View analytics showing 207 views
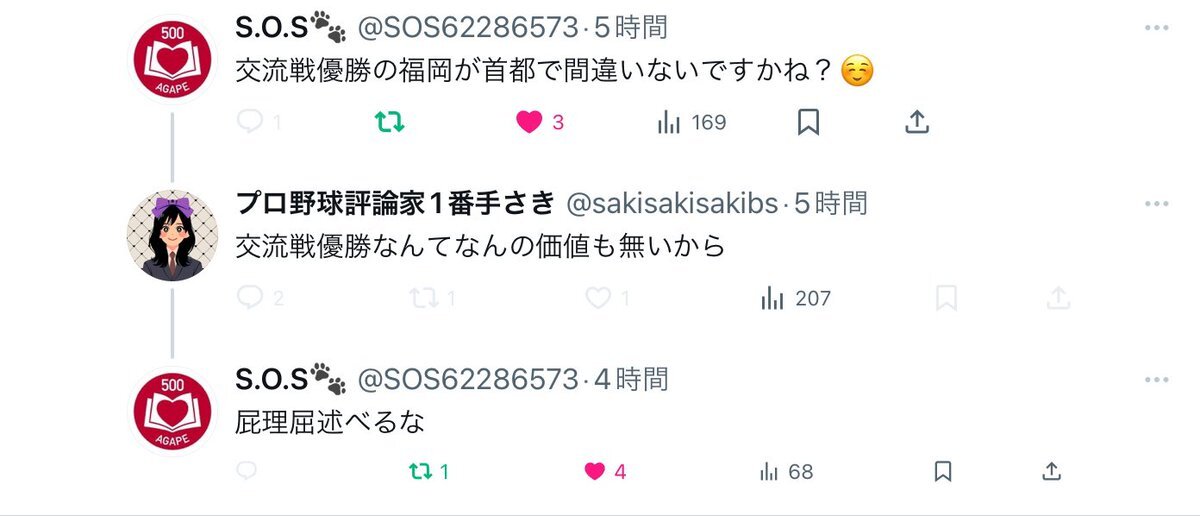 click(796, 298)
